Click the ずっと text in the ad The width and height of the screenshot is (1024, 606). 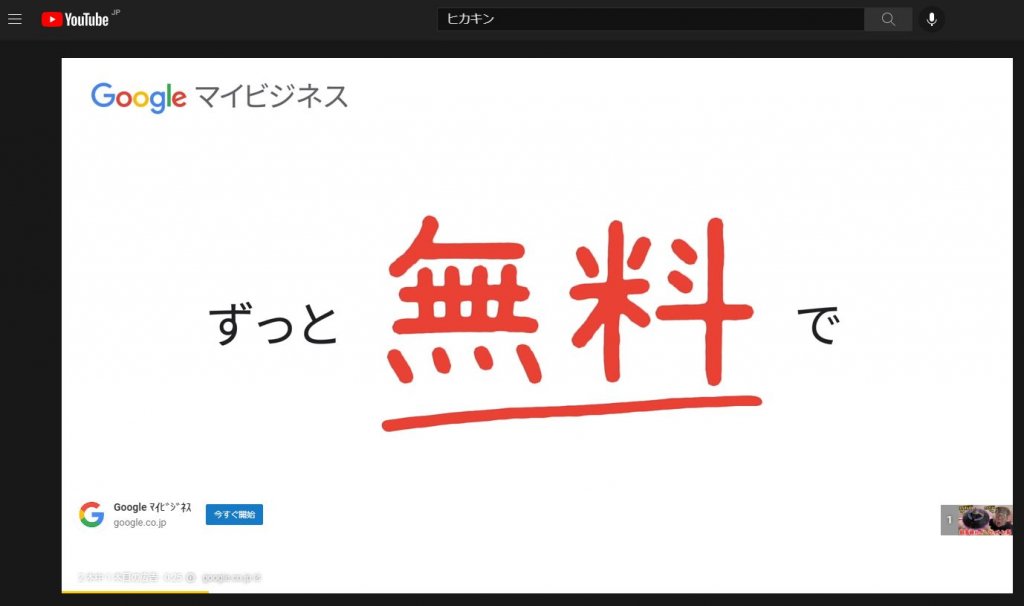click(273, 324)
